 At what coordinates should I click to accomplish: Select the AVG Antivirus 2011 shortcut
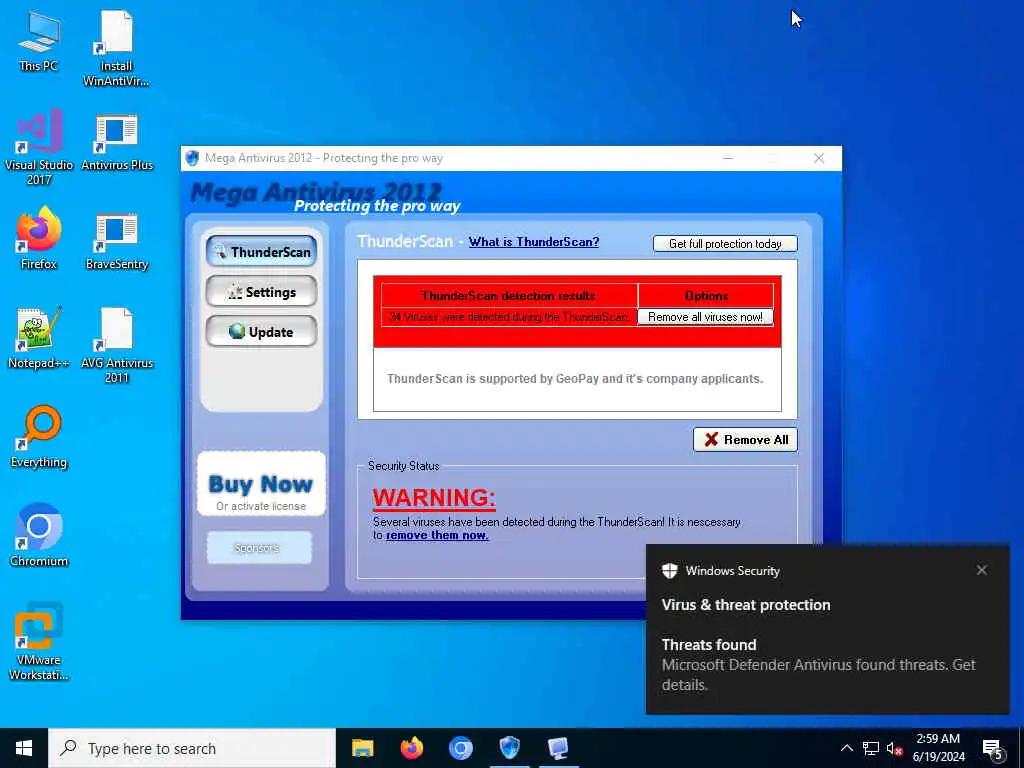(x=117, y=345)
